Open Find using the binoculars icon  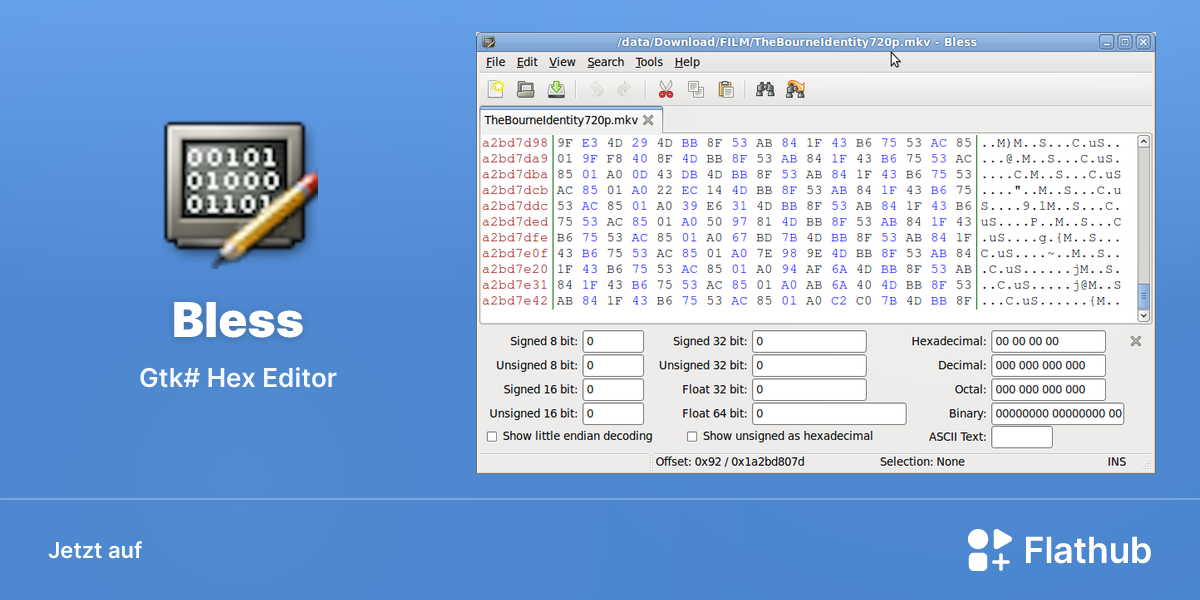point(765,89)
